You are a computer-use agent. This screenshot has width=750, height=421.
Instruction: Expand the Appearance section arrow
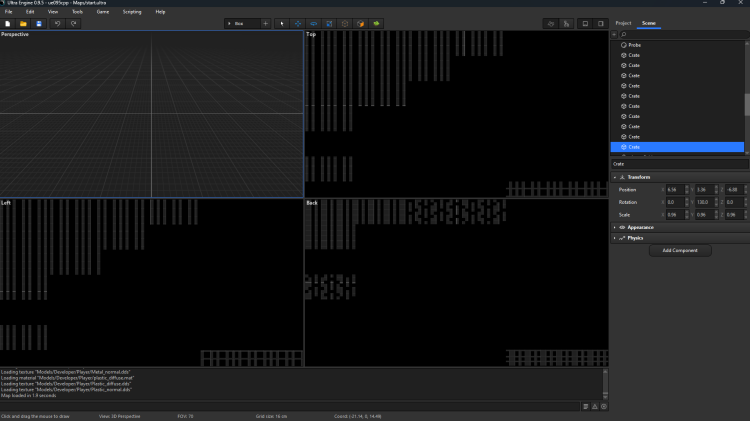tap(615, 227)
